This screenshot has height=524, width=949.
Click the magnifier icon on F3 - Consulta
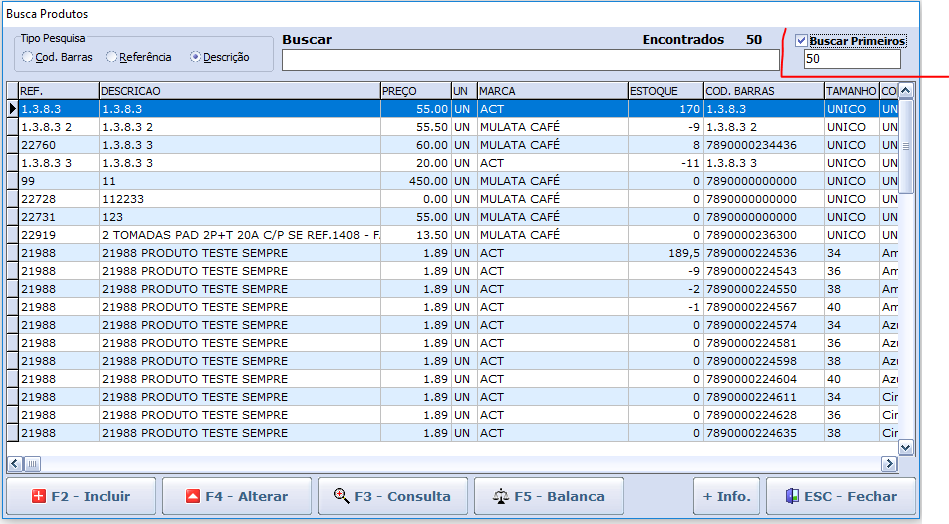(x=341, y=496)
